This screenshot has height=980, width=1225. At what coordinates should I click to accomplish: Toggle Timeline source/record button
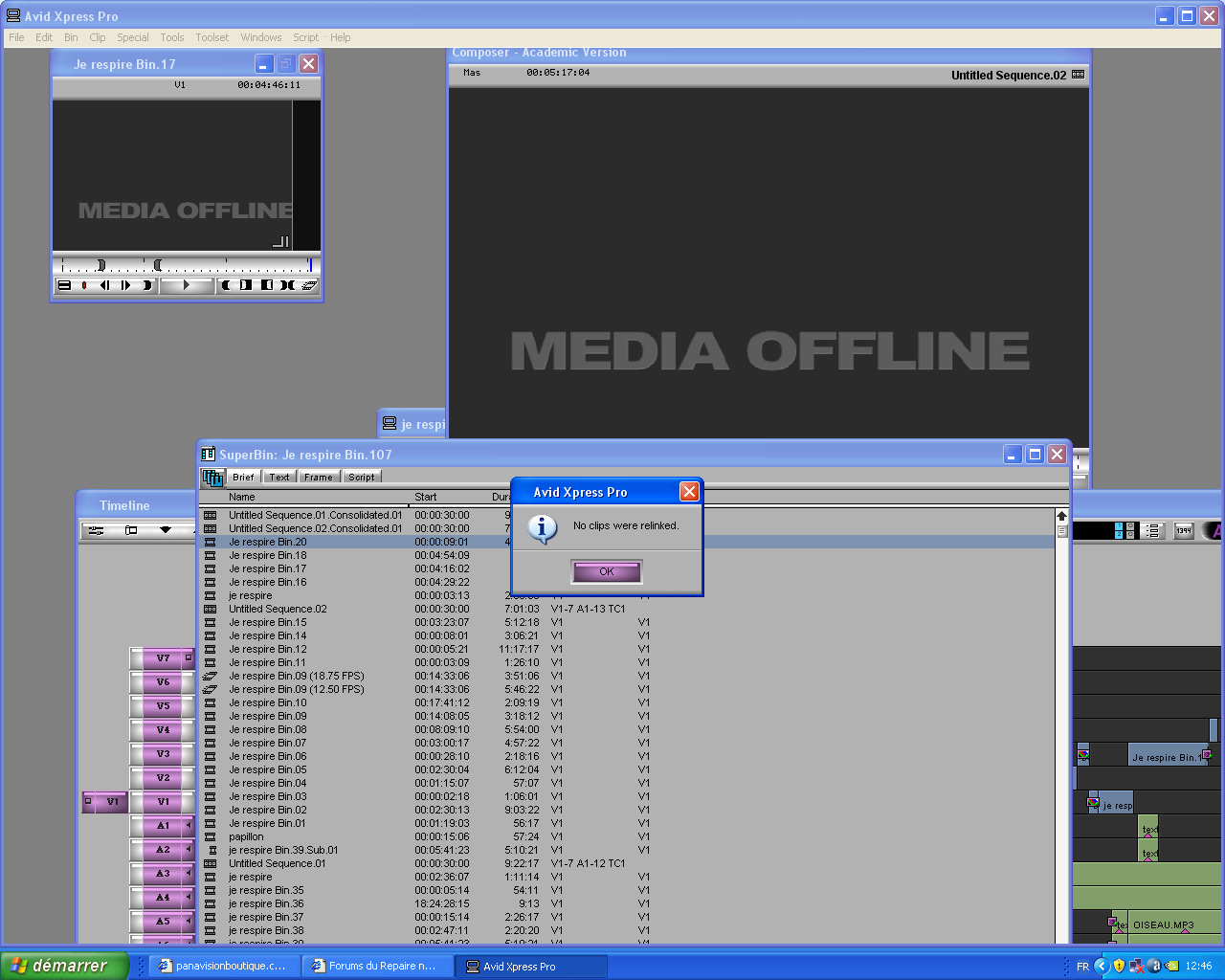click(131, 529)
